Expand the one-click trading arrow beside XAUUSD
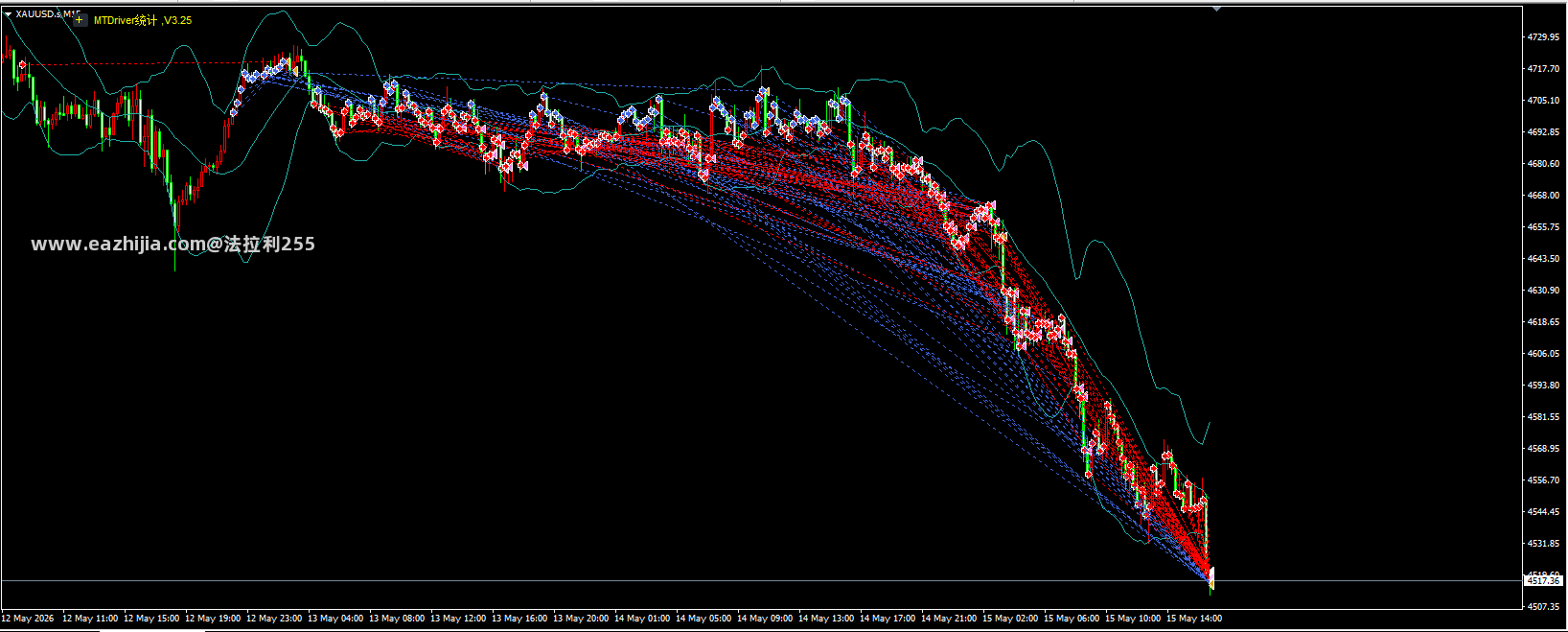The height and width of the screenshot is (632, 1568). [x=9, y=14]
